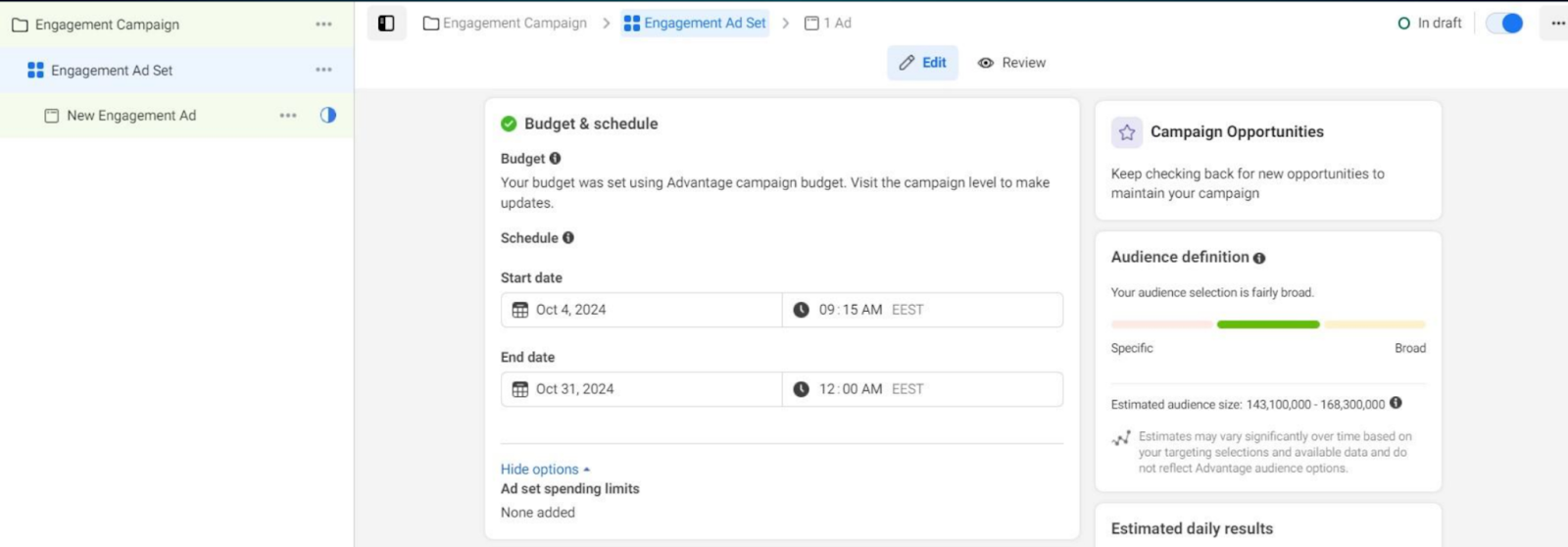Collapse the sidebar panel icon
1568x547 pixels.
pos(386,24)
